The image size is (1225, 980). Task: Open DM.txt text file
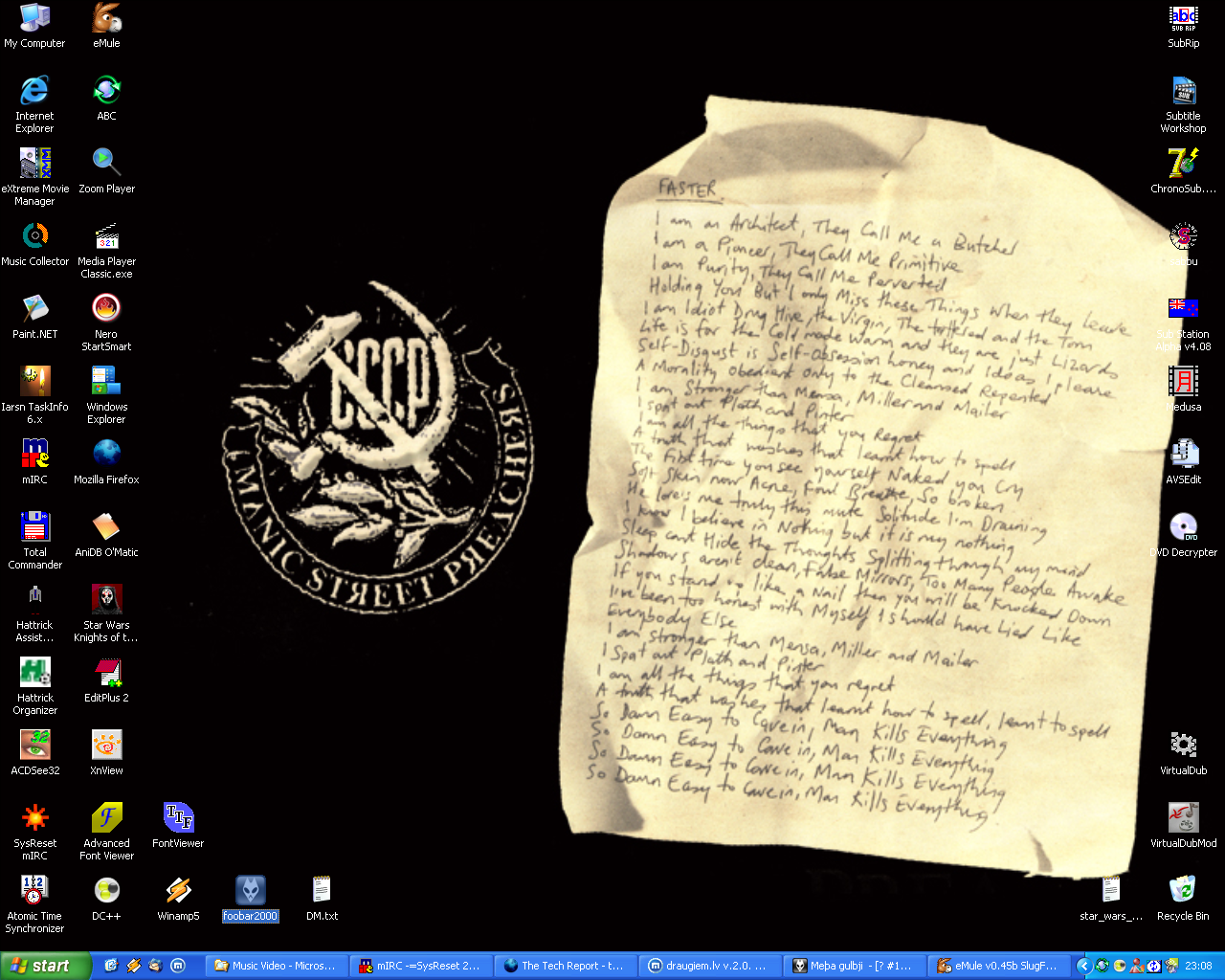pos(322,899)
